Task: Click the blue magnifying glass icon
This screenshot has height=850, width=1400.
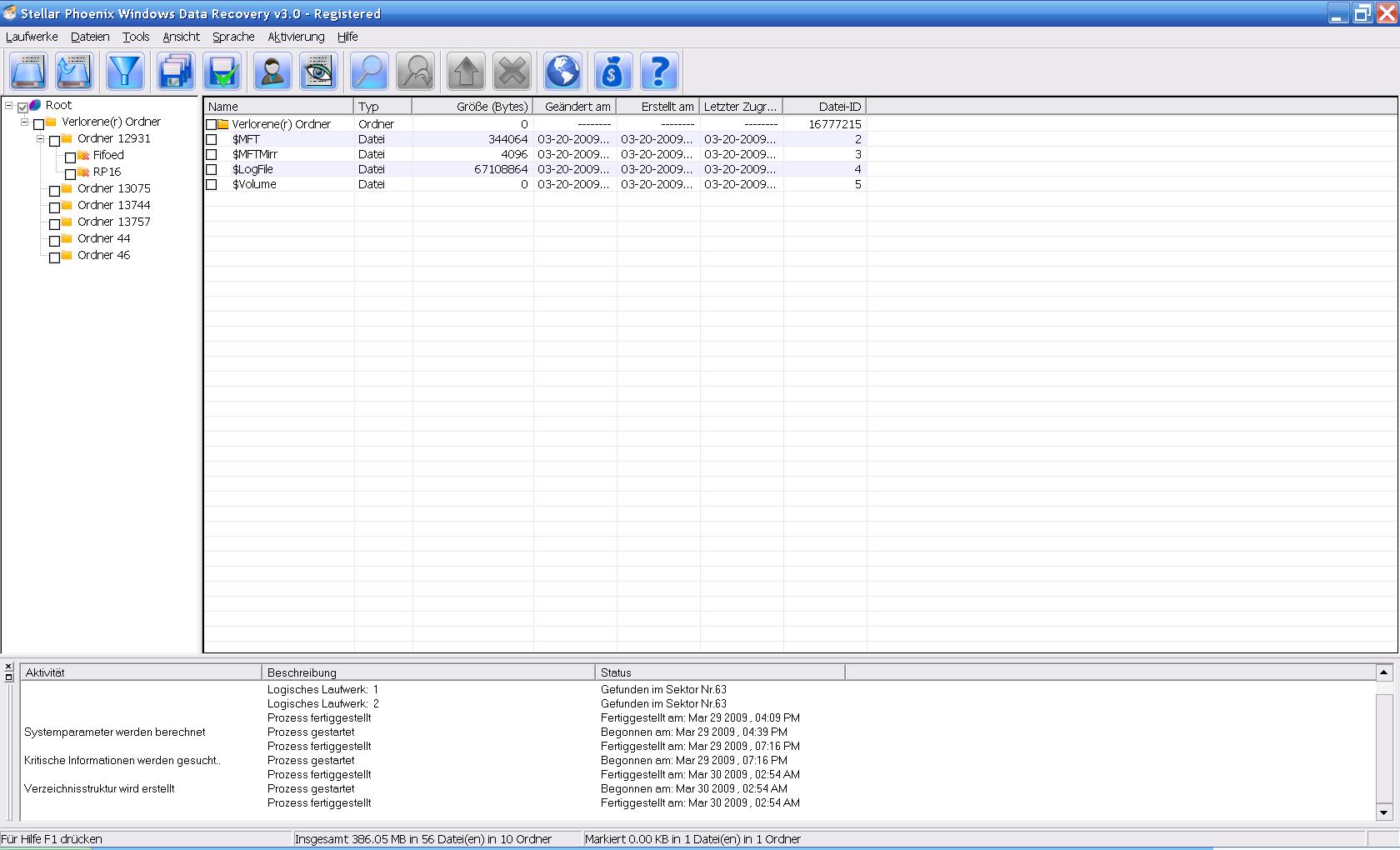Action: (369, 72)
